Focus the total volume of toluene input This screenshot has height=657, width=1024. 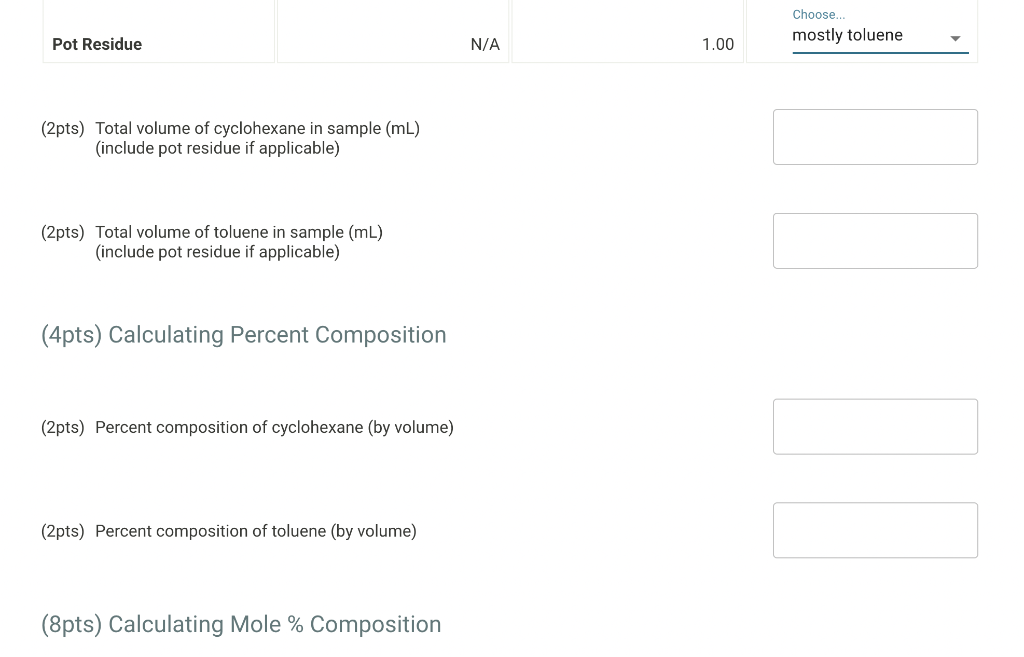tap(875, 241)
